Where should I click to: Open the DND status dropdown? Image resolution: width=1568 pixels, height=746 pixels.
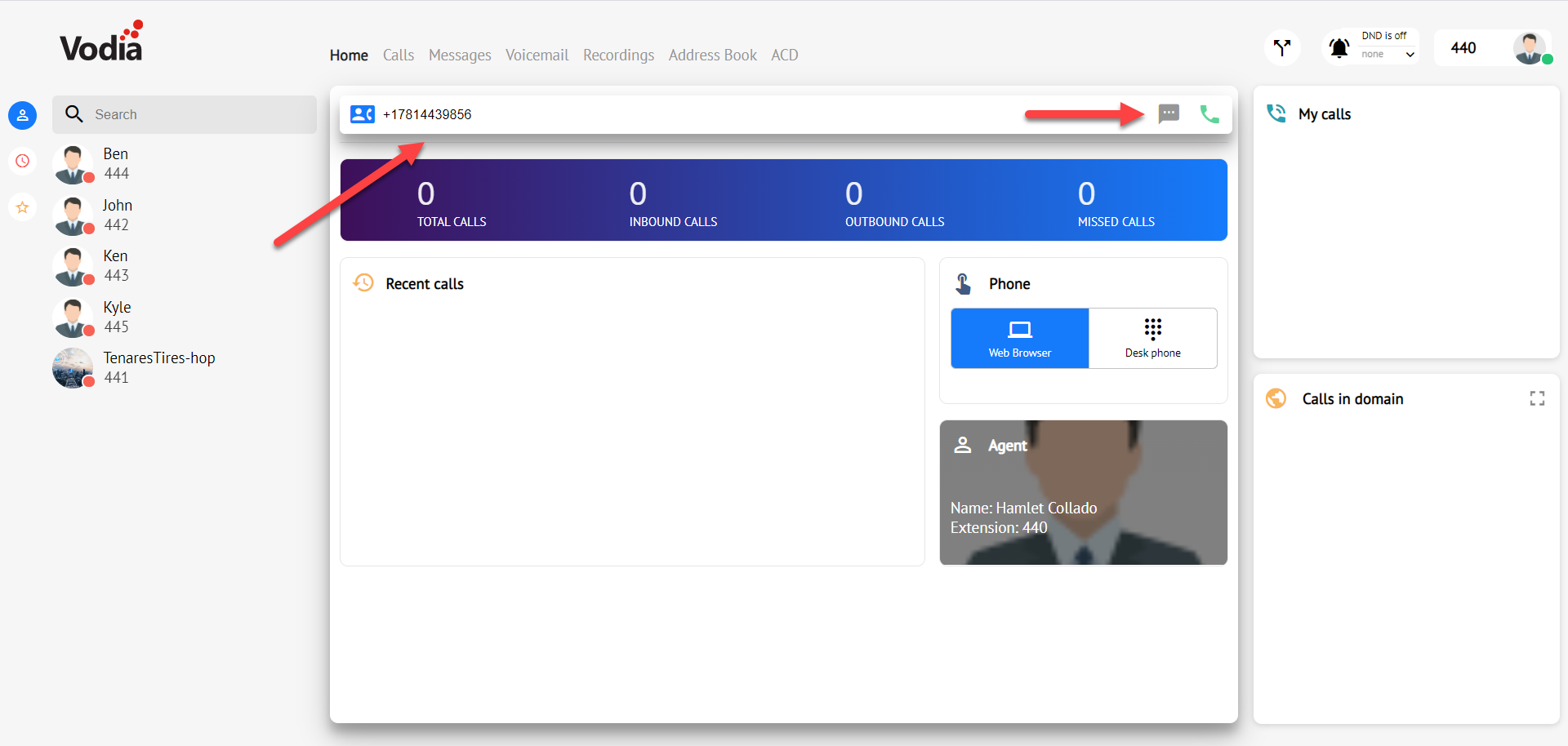[x=1388, y=55]
